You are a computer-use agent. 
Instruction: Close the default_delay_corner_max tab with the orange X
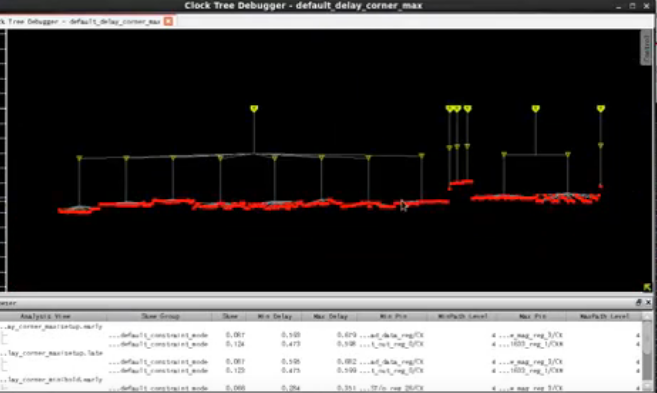pyautogui.click(x=168, y=21)
